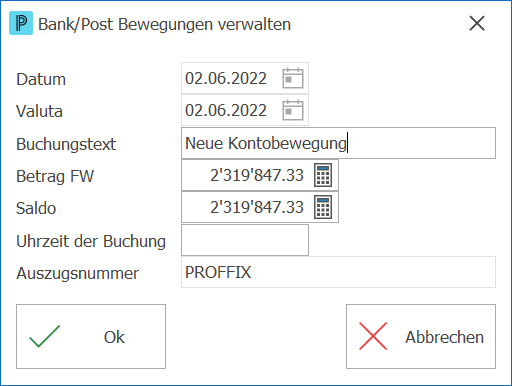Click the Valuta label
The width and height of the screenshot is (512, 386).
click(39, 111)
